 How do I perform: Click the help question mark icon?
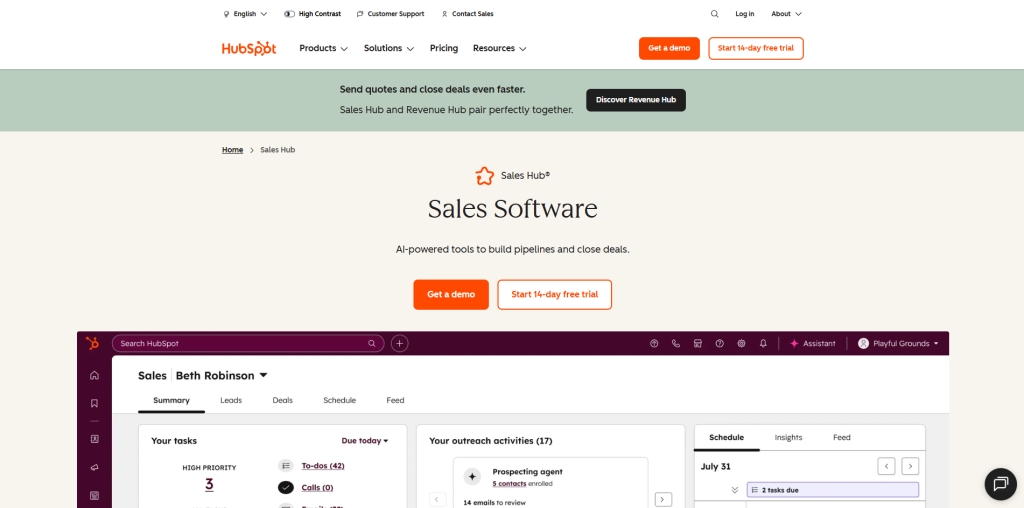pos(720,343)
